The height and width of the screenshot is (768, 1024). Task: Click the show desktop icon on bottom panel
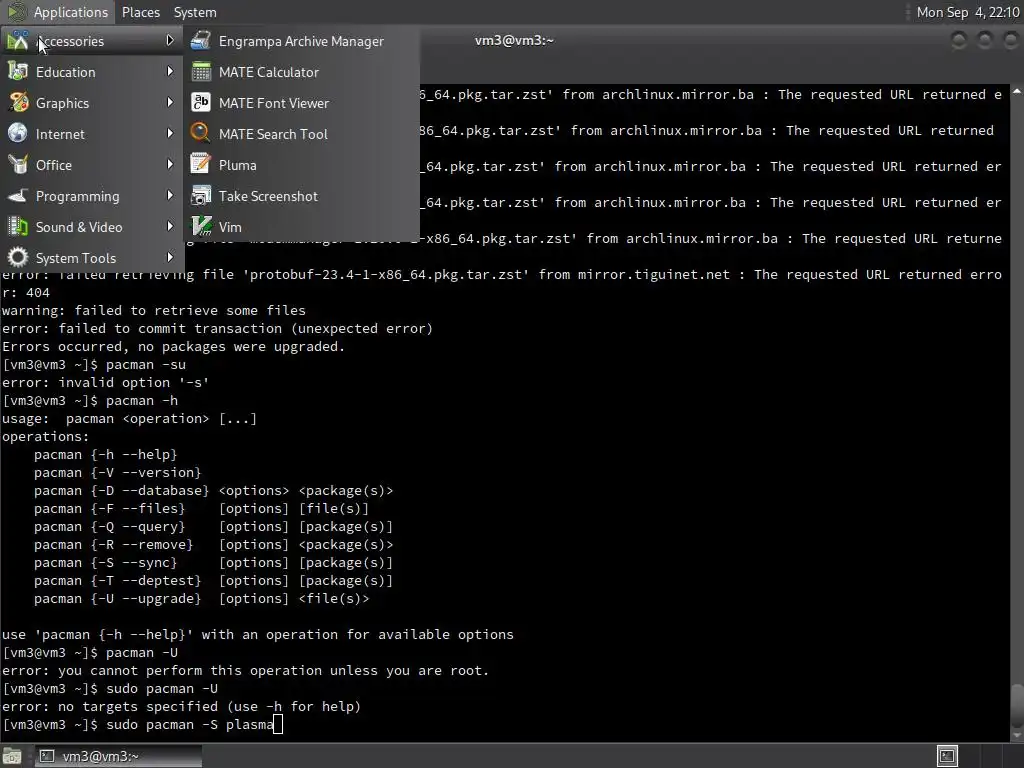pos(12,756)
